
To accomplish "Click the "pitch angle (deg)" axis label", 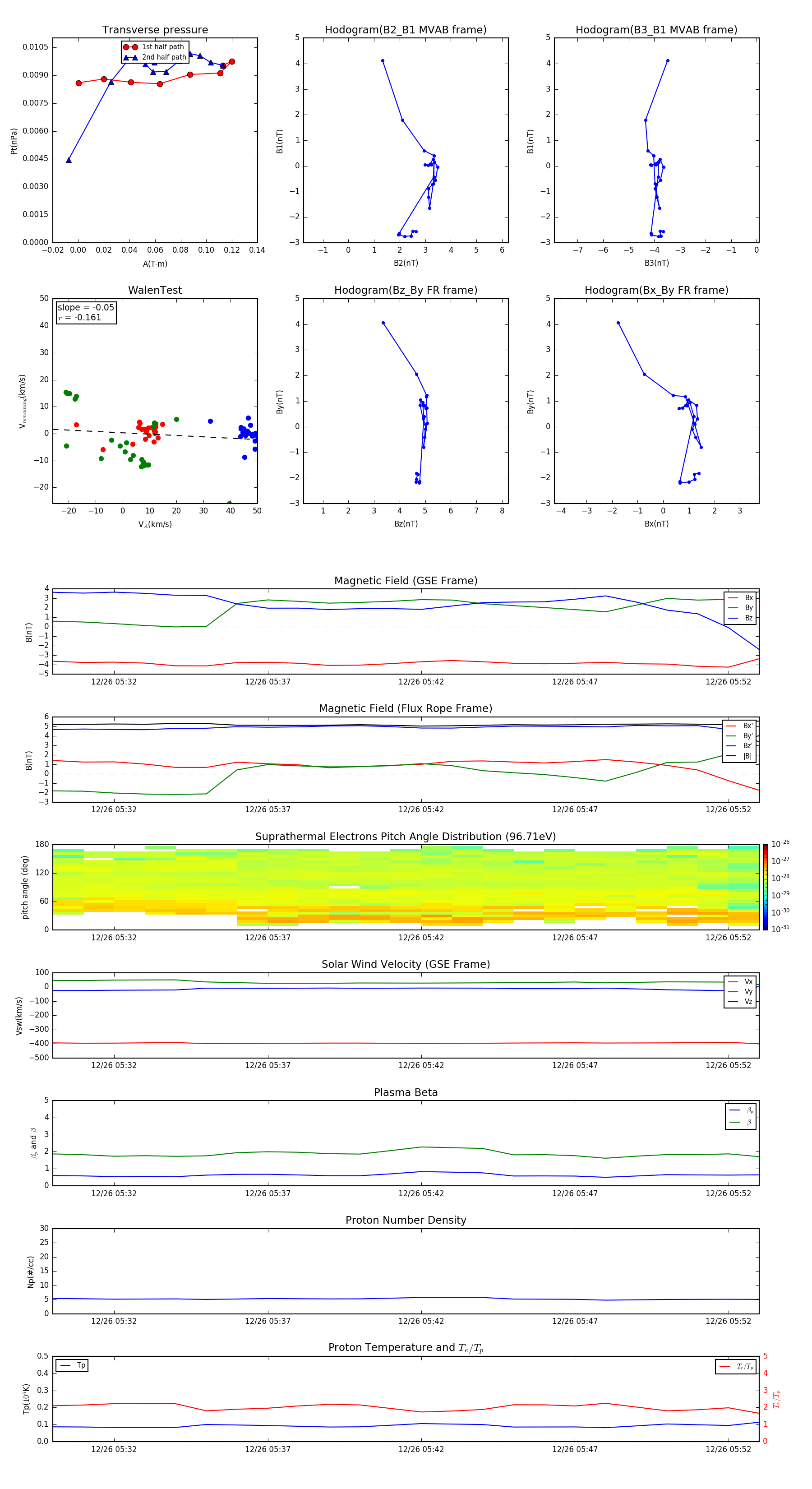I will click(x=25, y=887).
